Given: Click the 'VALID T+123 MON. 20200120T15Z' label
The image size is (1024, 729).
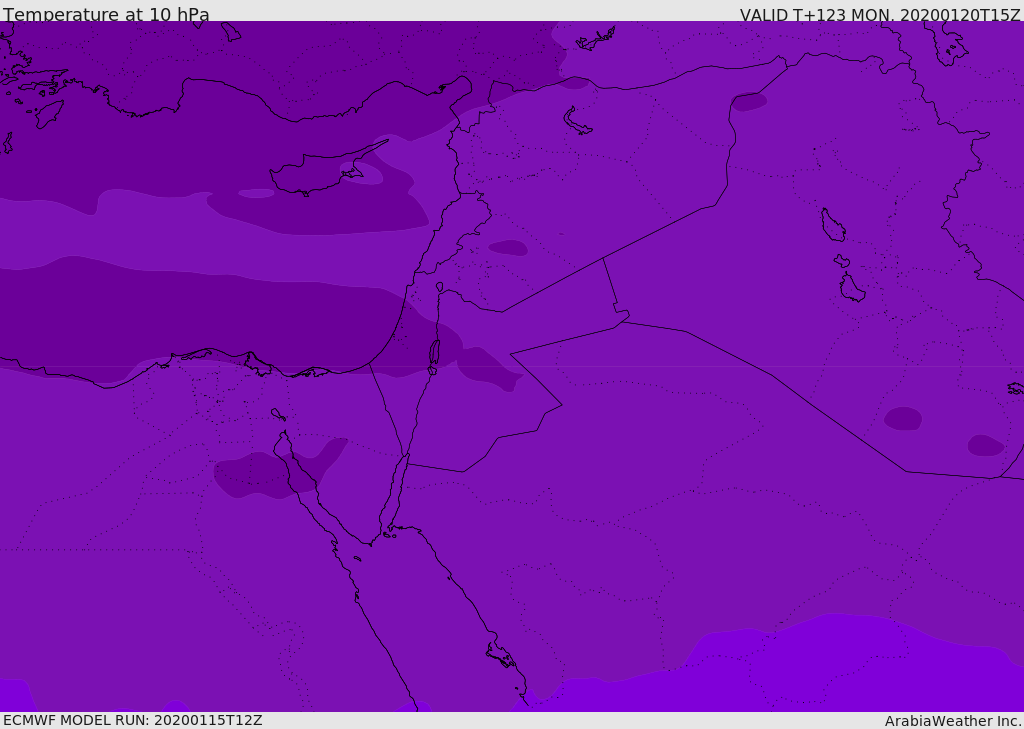Looking at the screenshot, I should pyautogui.click(x=880, y=15).
